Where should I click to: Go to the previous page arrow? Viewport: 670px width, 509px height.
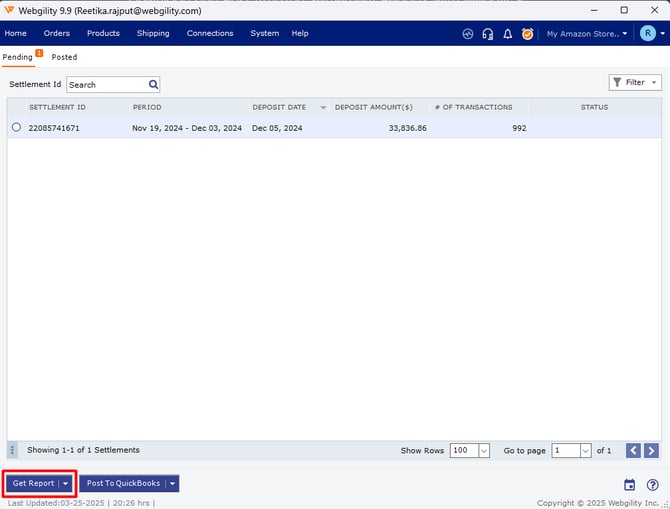click(634, 451)
